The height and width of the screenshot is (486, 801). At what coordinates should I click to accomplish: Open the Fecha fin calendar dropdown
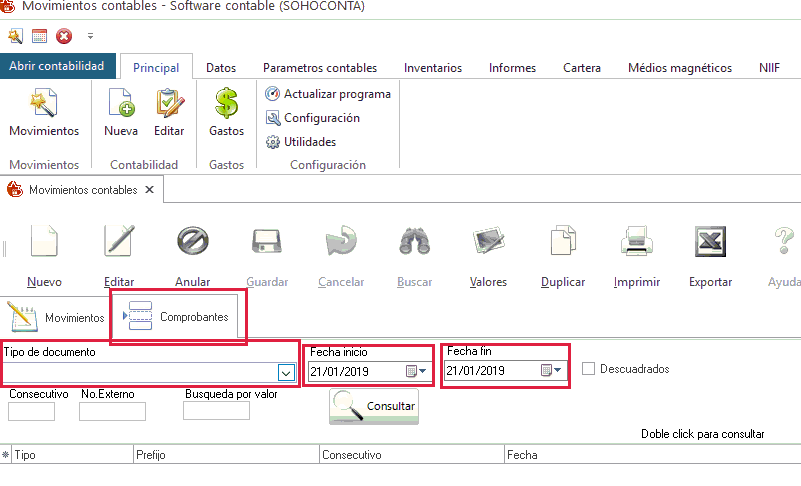point(552,371)
